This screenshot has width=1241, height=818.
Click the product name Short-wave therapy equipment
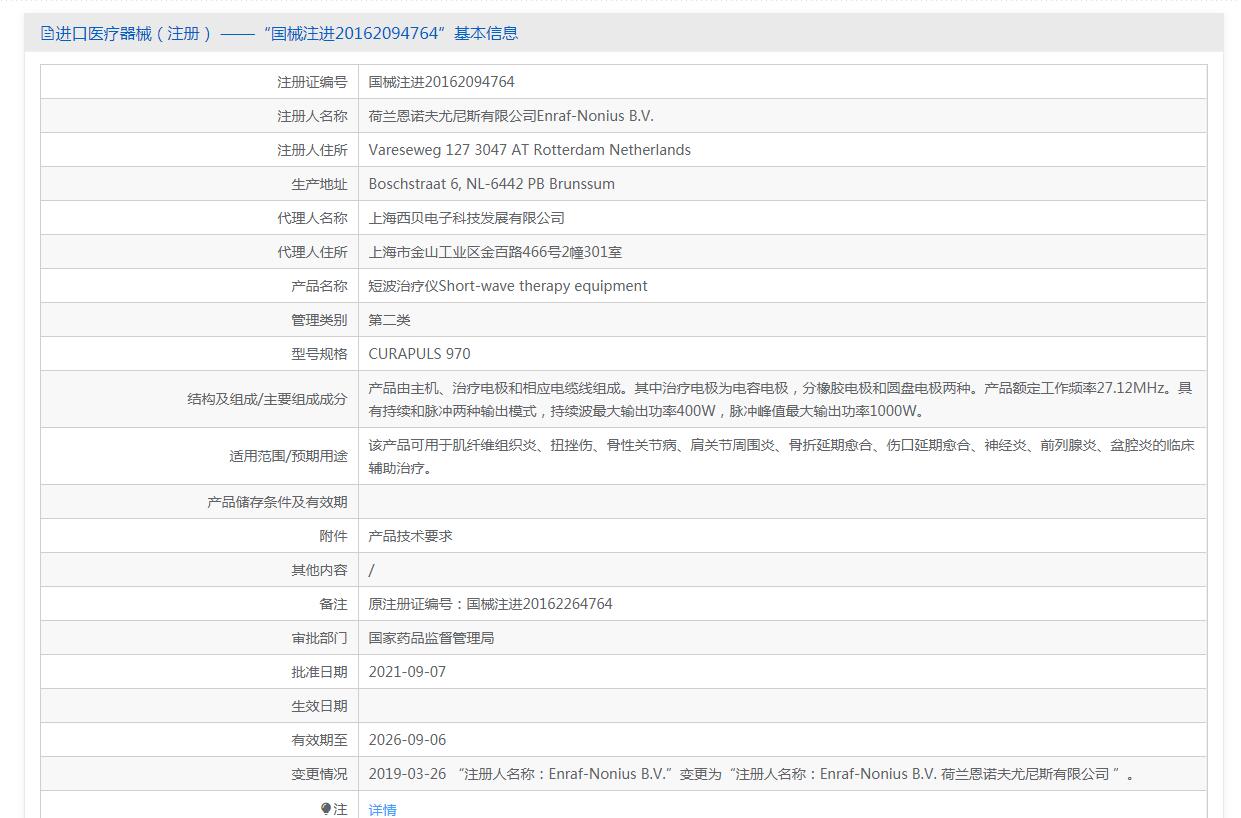507,286
